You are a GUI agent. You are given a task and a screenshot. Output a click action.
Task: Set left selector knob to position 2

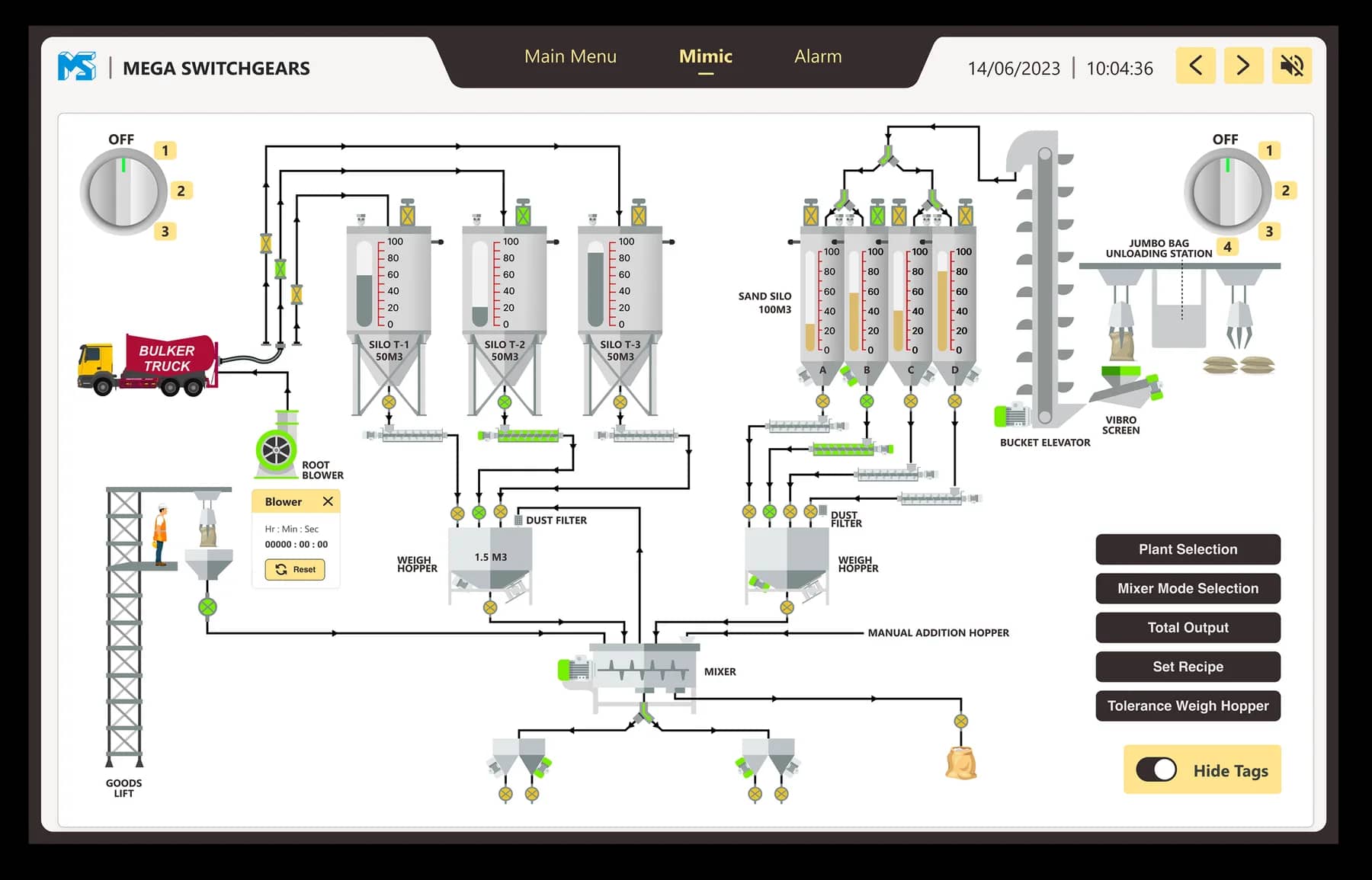pos(181,190)
